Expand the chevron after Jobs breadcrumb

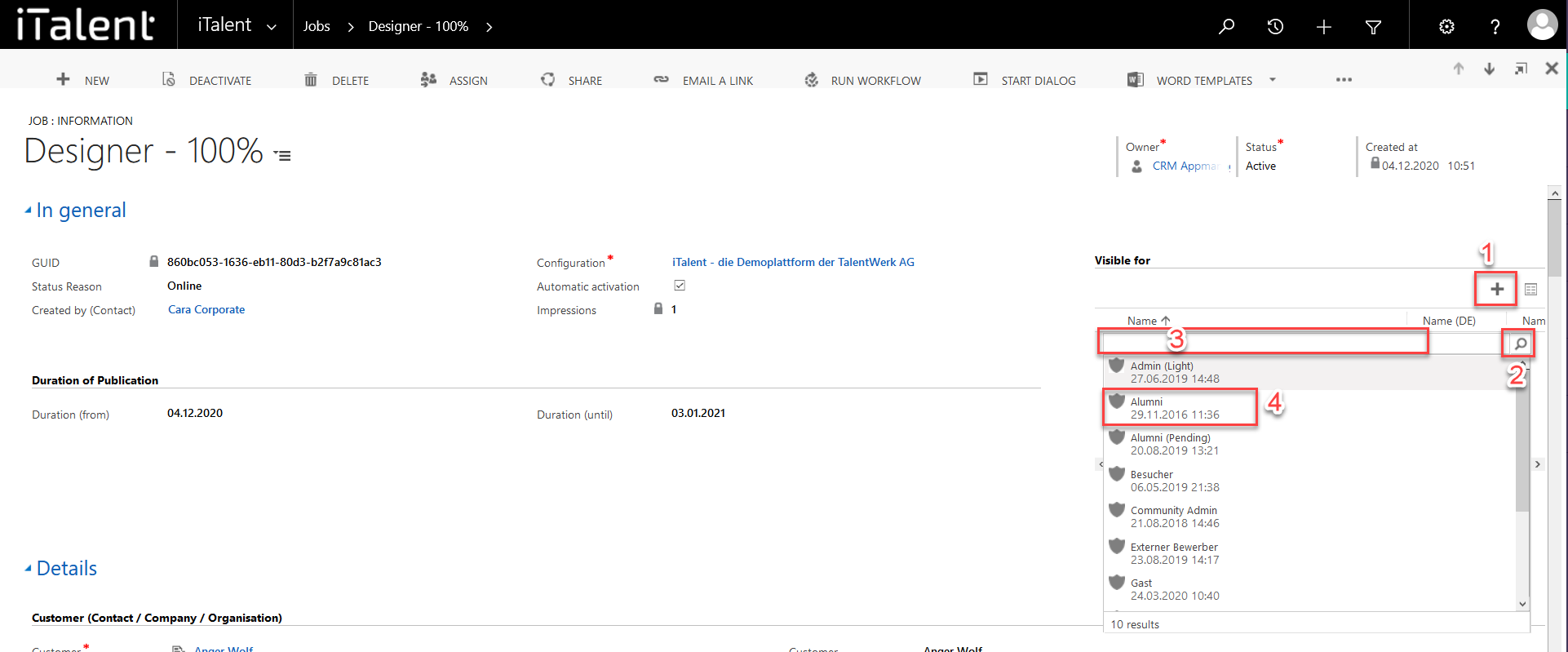pos(351,27)
